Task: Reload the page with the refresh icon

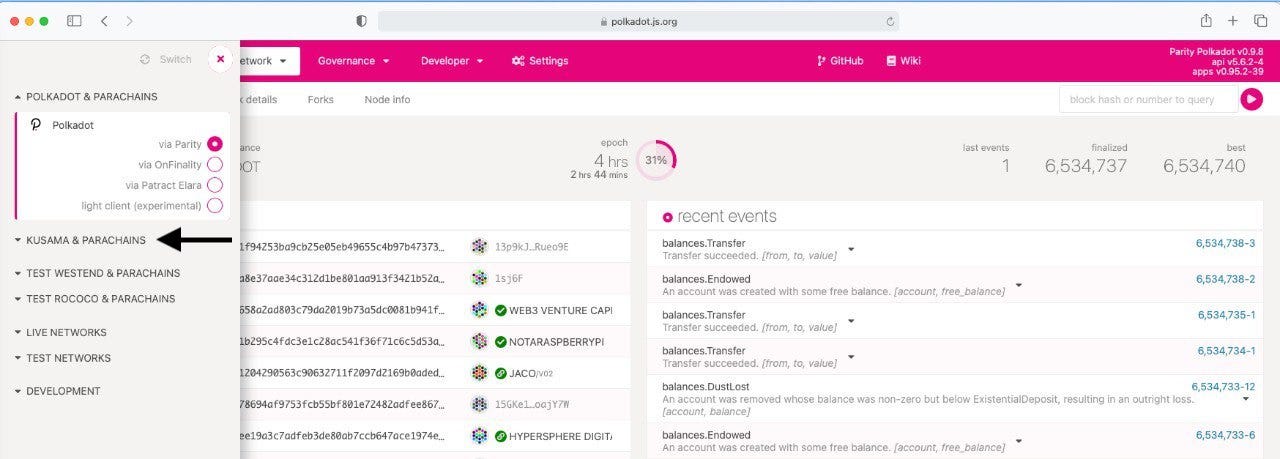Action: [890, 21]
